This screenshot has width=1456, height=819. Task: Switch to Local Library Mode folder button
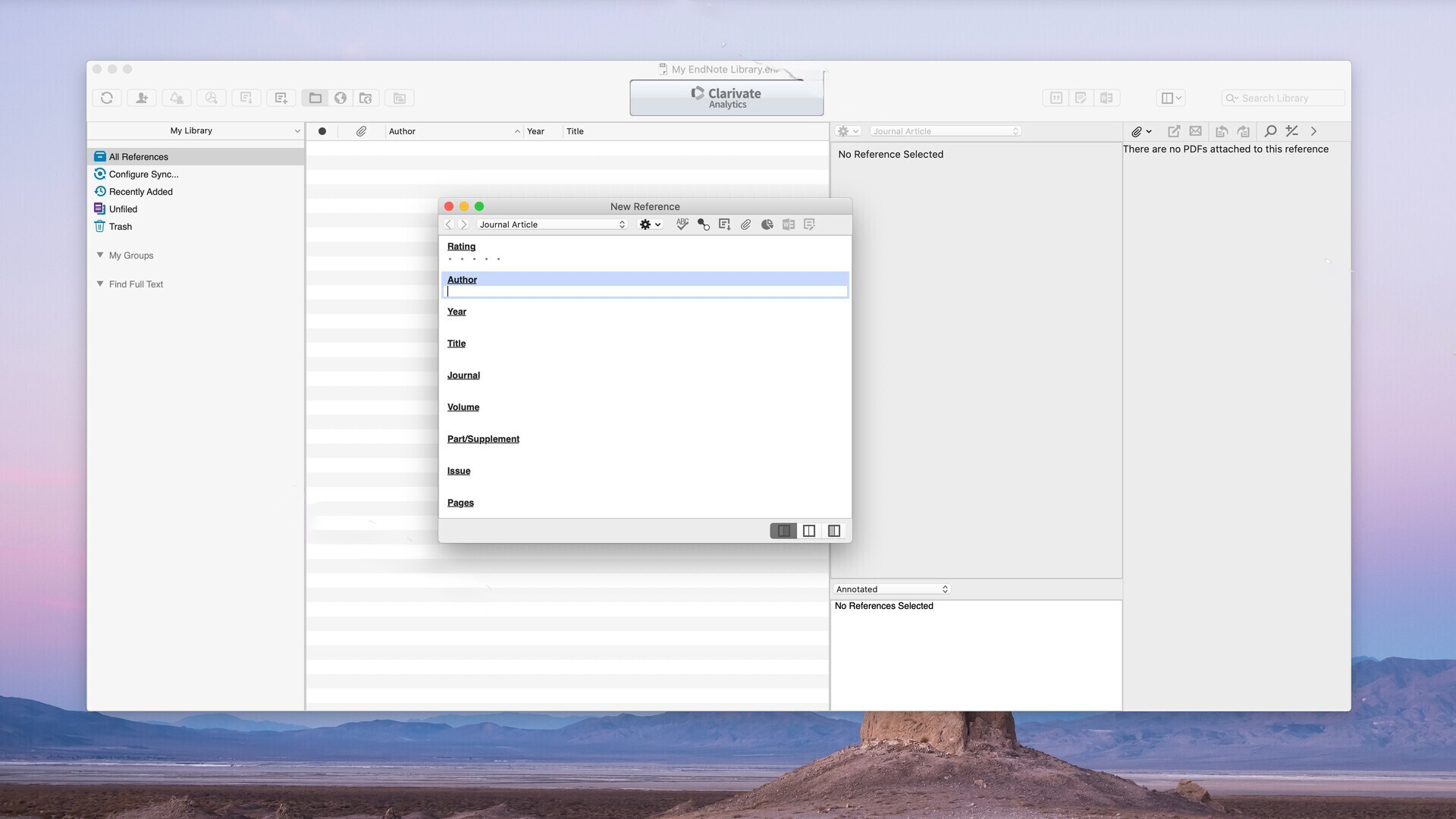tap(315, 98)
